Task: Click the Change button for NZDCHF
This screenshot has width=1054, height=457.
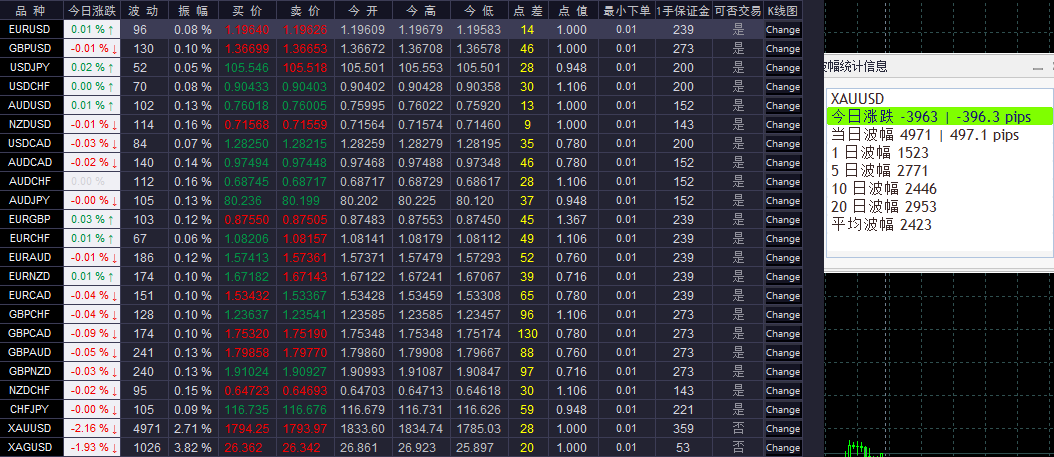Action: tap(782, 390)
